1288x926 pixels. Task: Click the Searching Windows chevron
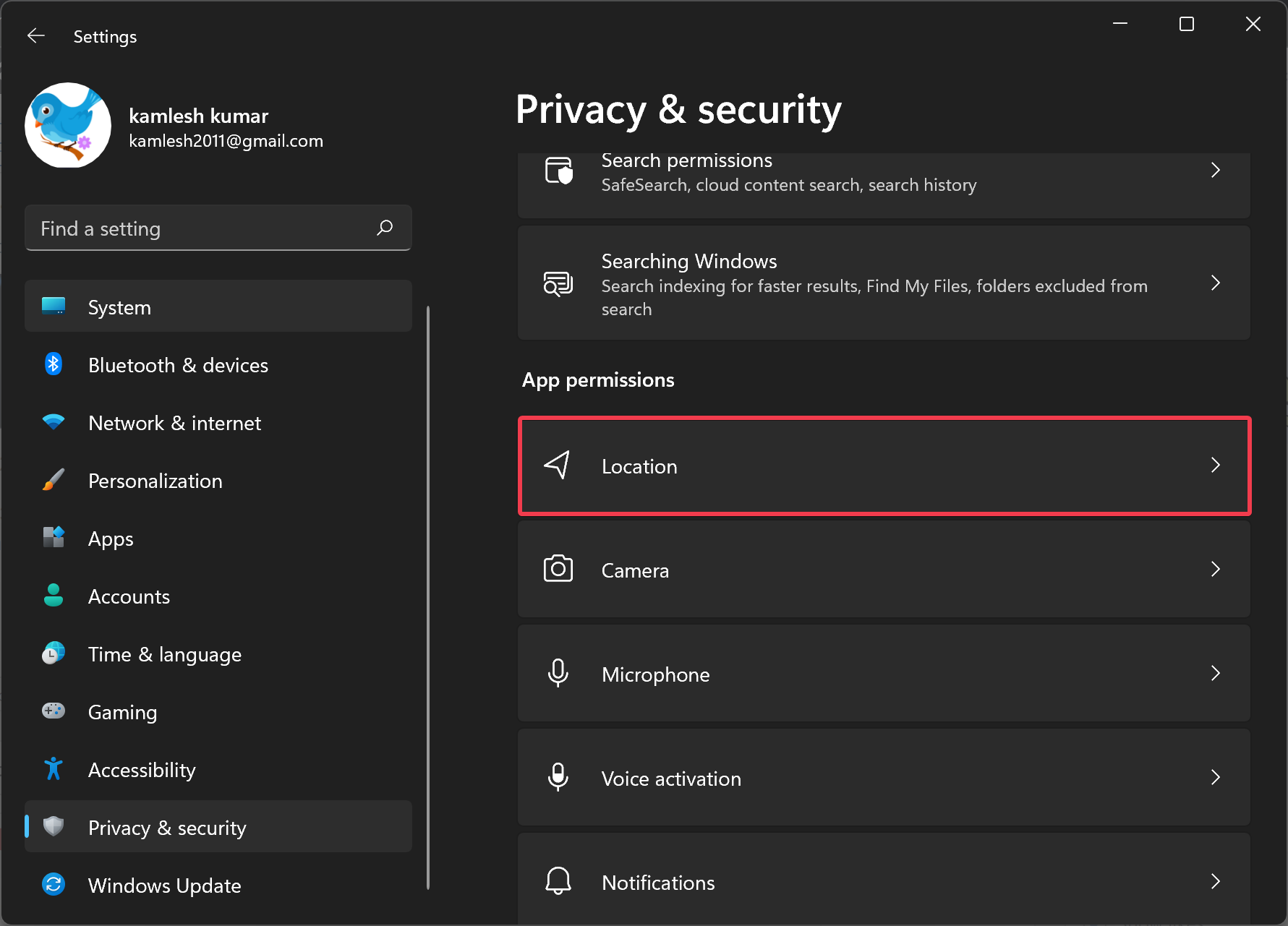click(1216, 283)
